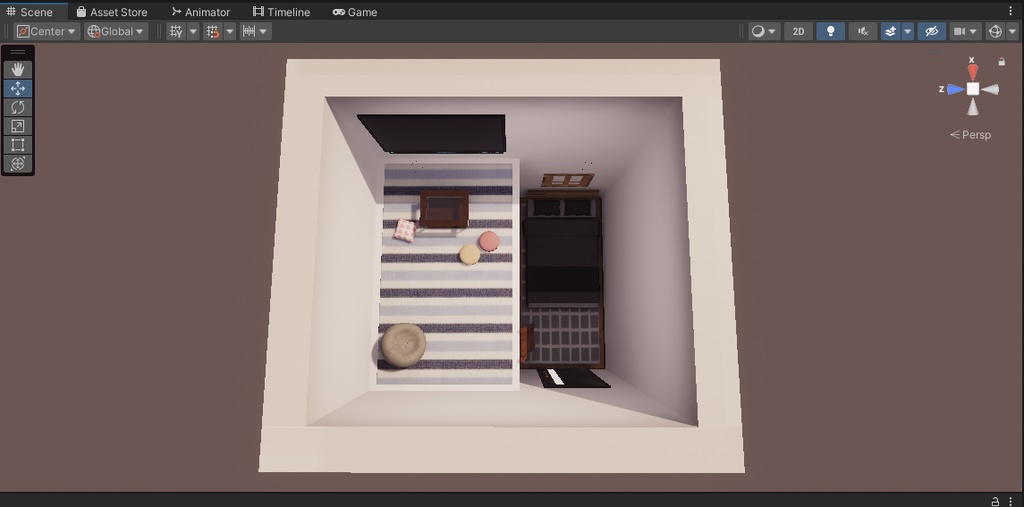Open the Center pivot dropdown
Viewport: 1024px width, 507px height.
[47, 31]
